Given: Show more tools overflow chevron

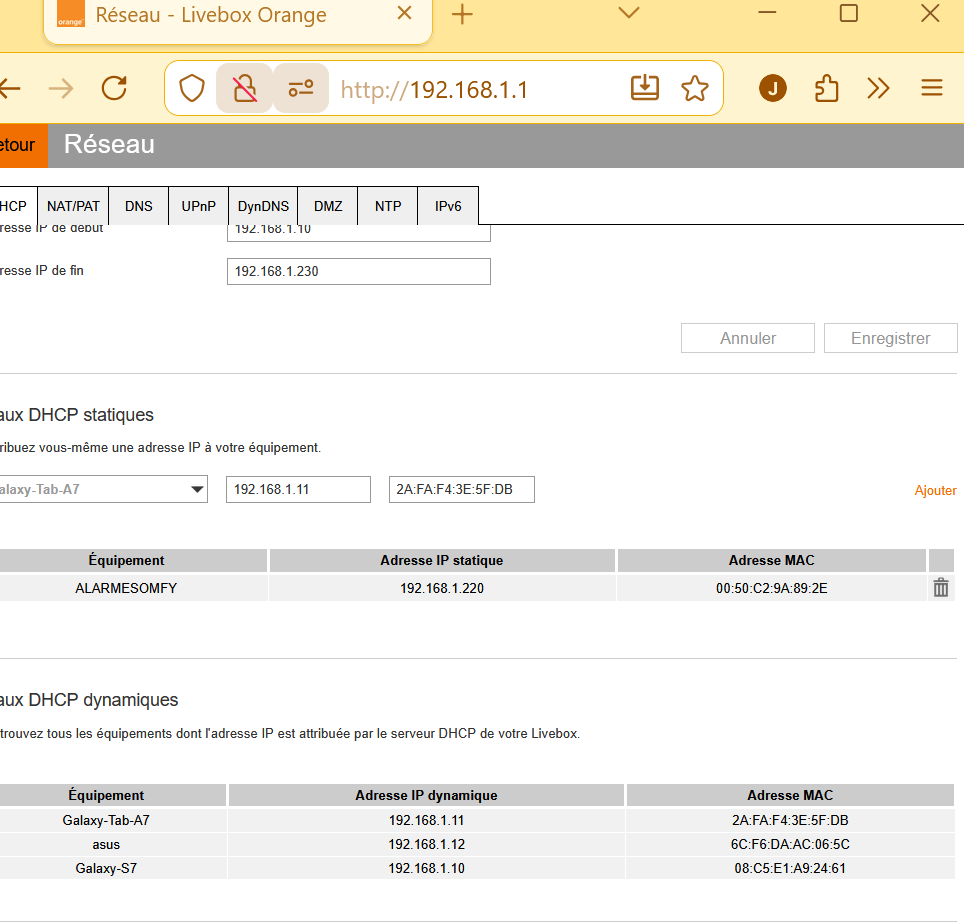Looking at the screenshot, I should coord(878,89).
